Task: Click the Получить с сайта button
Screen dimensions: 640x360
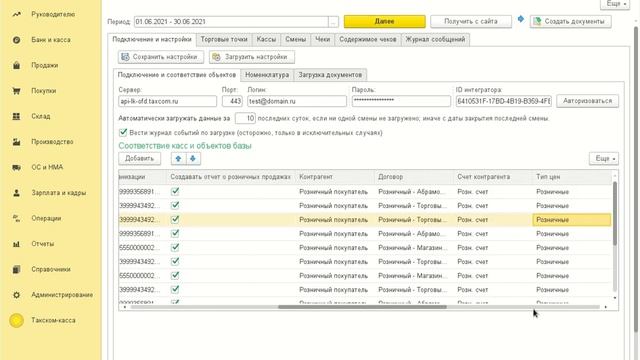Action: point(471,22)
